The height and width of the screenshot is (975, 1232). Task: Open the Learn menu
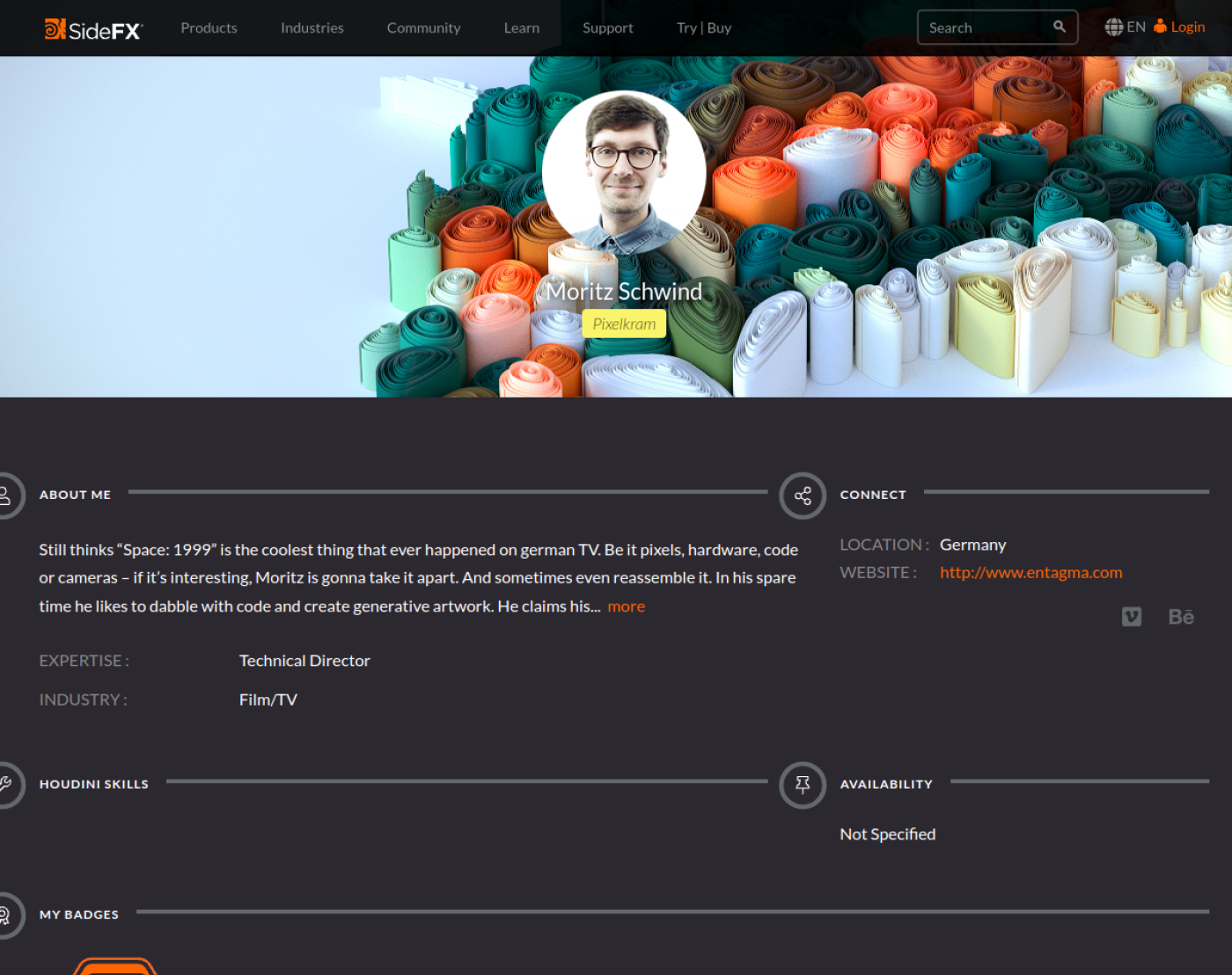[522, 28]
